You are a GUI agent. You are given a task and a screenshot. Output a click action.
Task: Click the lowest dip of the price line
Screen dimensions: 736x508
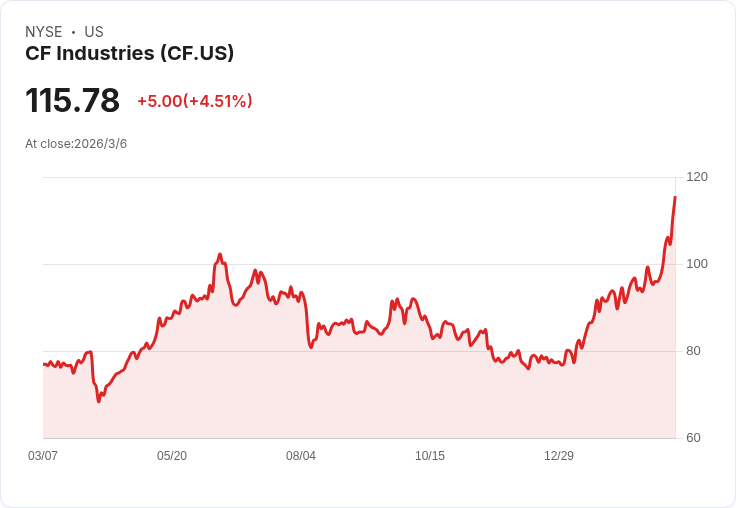(98, 401)
